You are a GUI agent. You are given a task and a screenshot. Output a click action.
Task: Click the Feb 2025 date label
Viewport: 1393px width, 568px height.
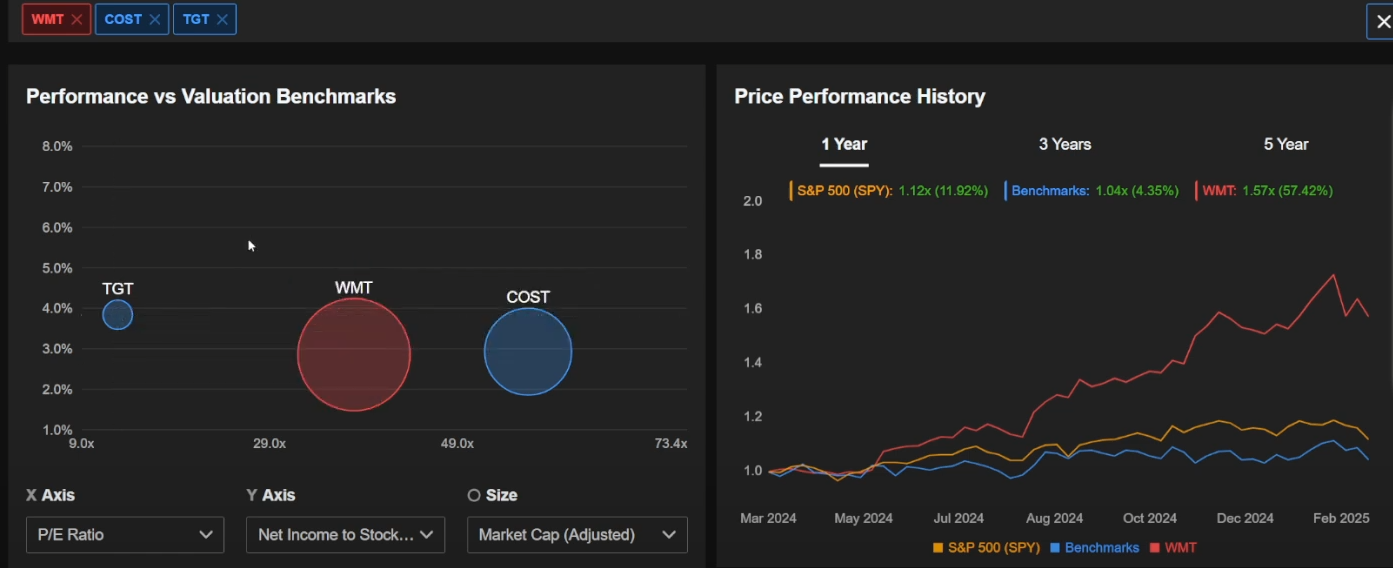tap(1341, 518)
